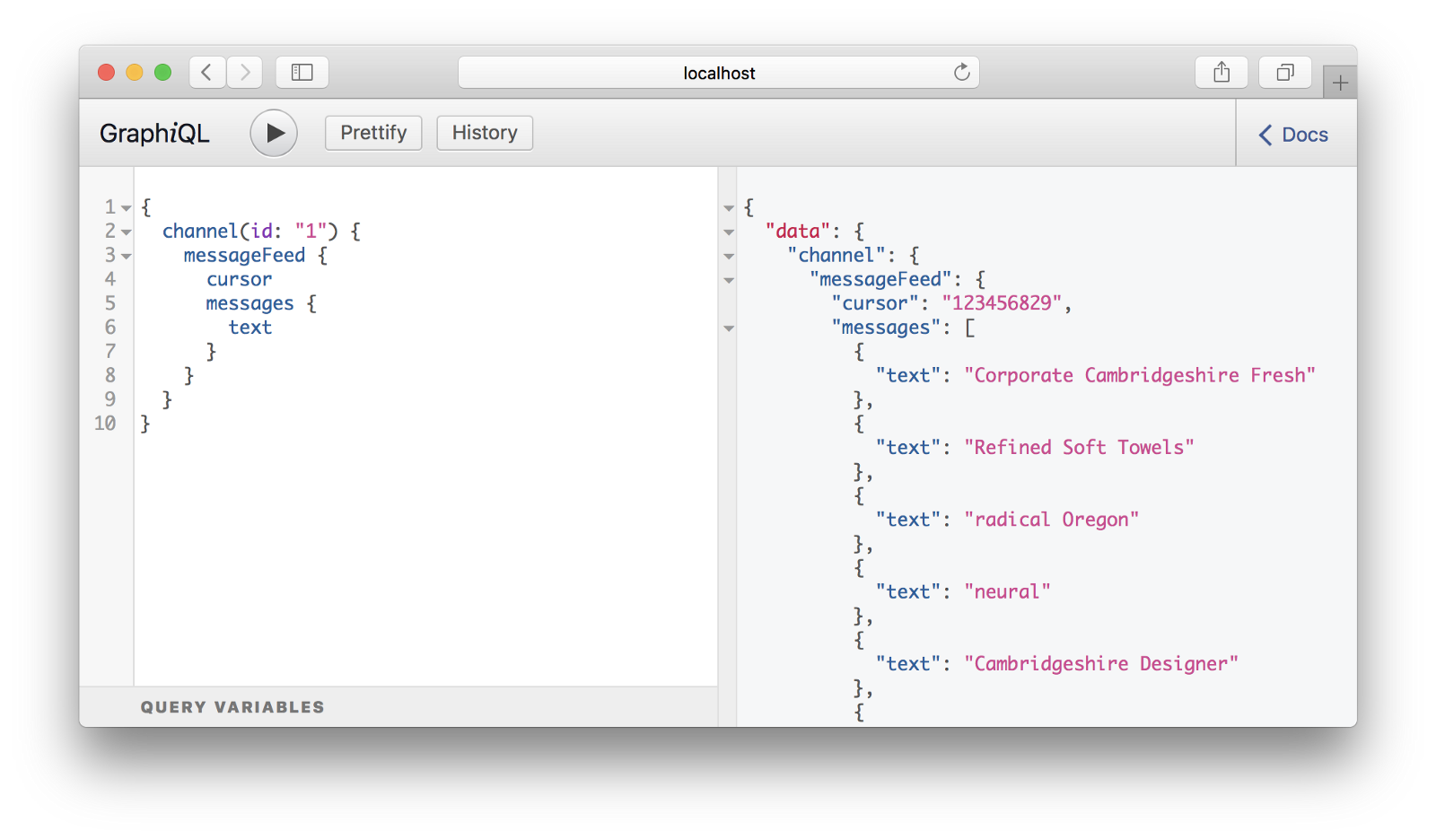Click the cursor field in query editor
The height and width of the screenshot is (840, 1436).
[239, 280]
